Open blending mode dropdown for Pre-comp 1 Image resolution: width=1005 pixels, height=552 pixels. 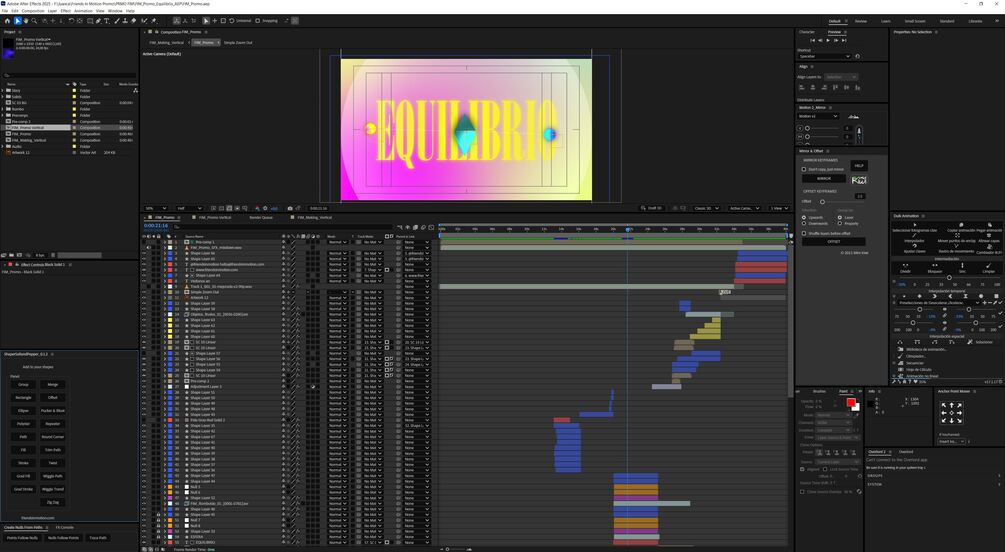pyautogui.click(x=337, y=242)
